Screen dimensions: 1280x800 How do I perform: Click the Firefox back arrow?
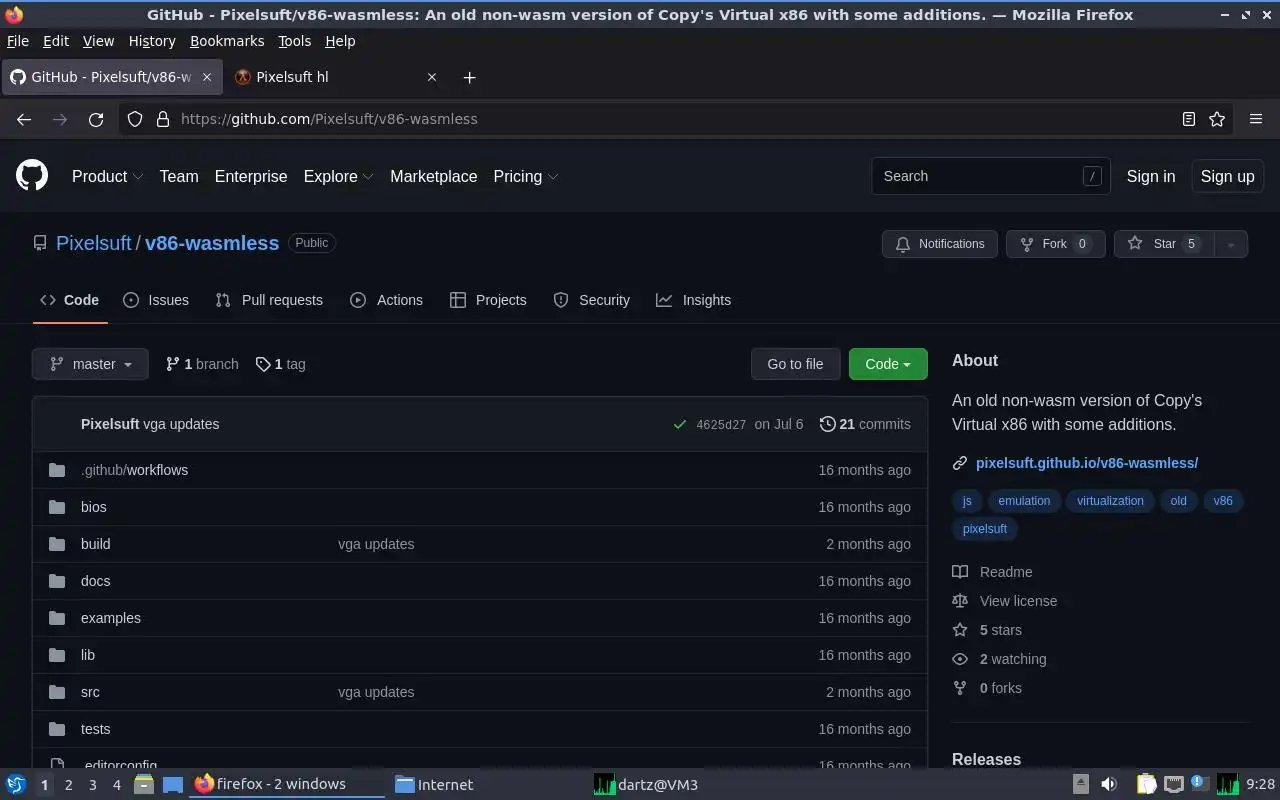[x=24, y=119]
